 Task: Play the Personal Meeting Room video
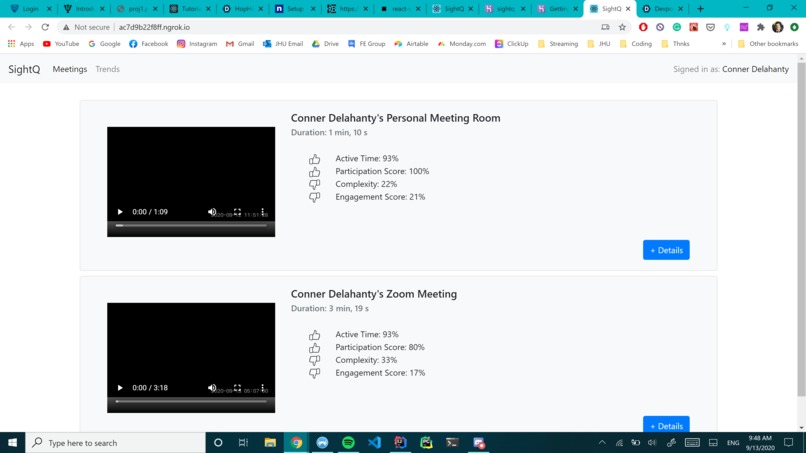tap(120, 212)
